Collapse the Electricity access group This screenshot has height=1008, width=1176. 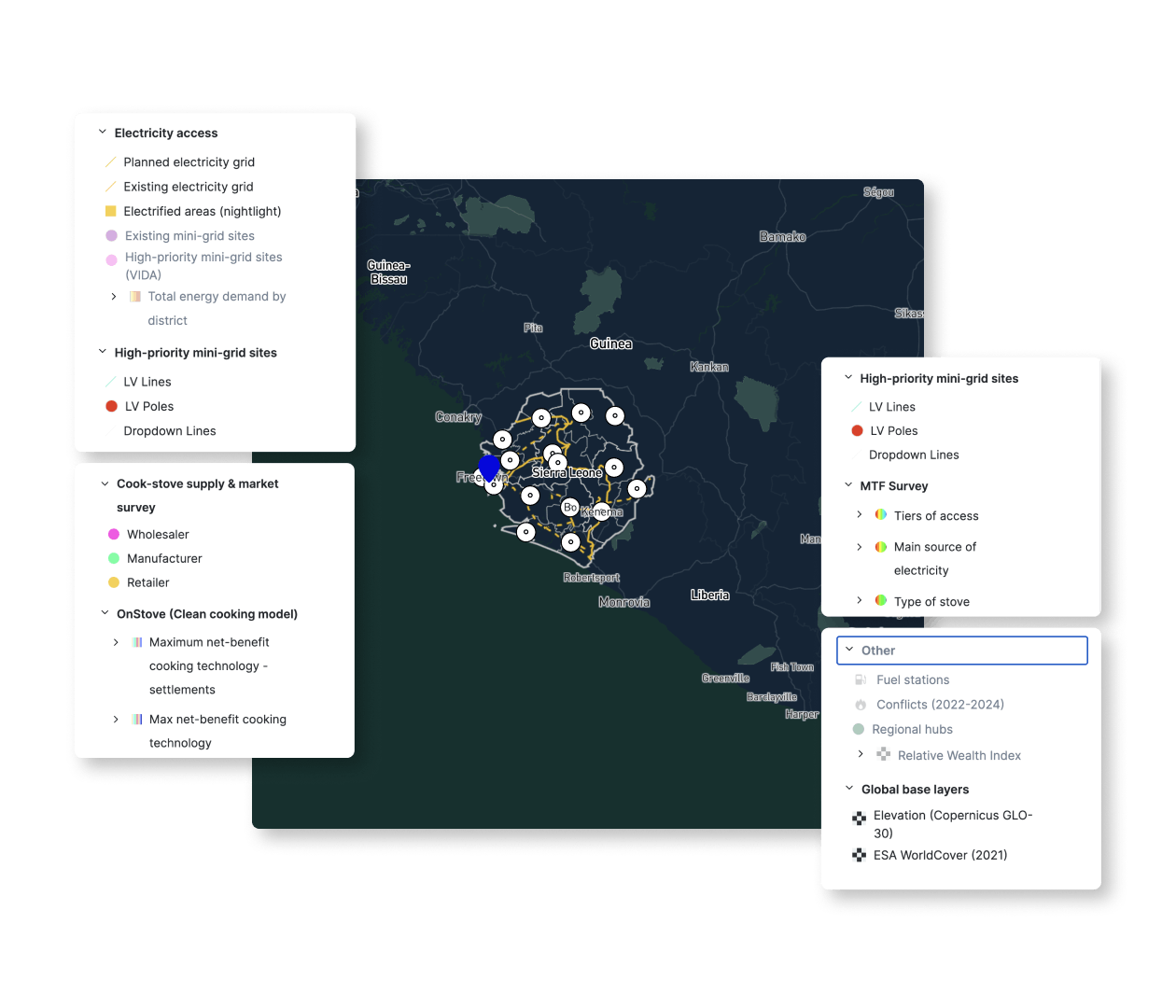[x=103, y=133]
